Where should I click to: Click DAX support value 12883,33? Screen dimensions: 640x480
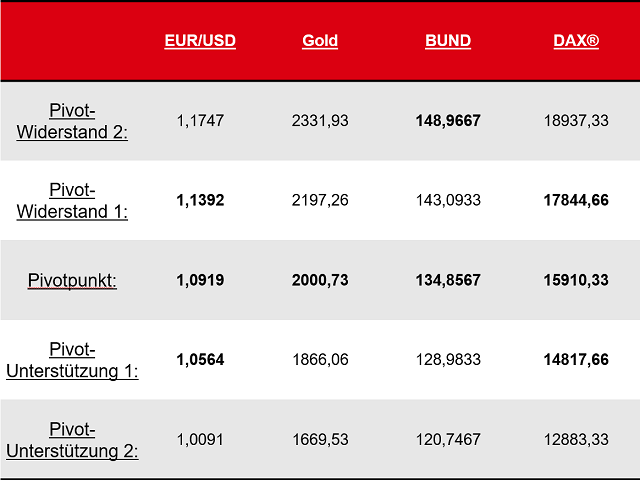click(576, 440)
